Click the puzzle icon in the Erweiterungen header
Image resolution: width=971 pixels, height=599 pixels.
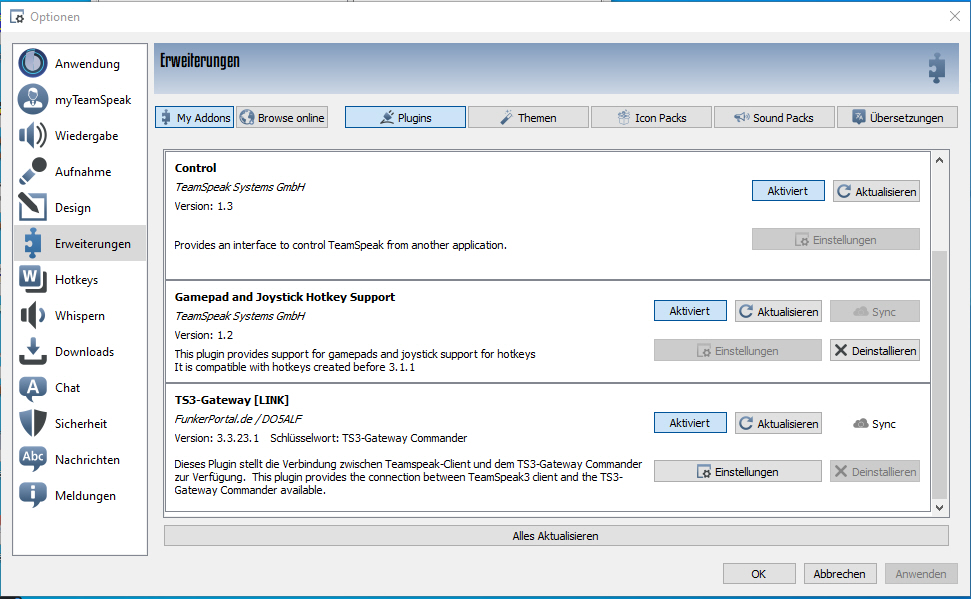click(937, 68)
